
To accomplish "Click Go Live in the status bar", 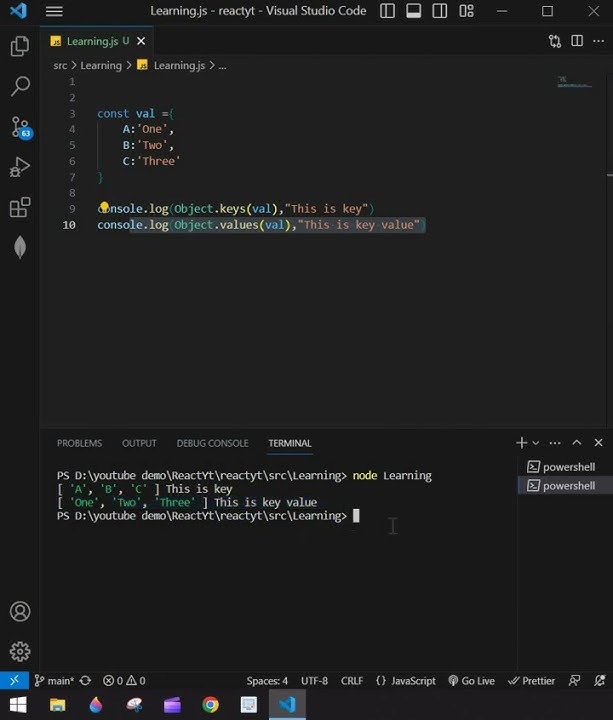I will [471, 681].
